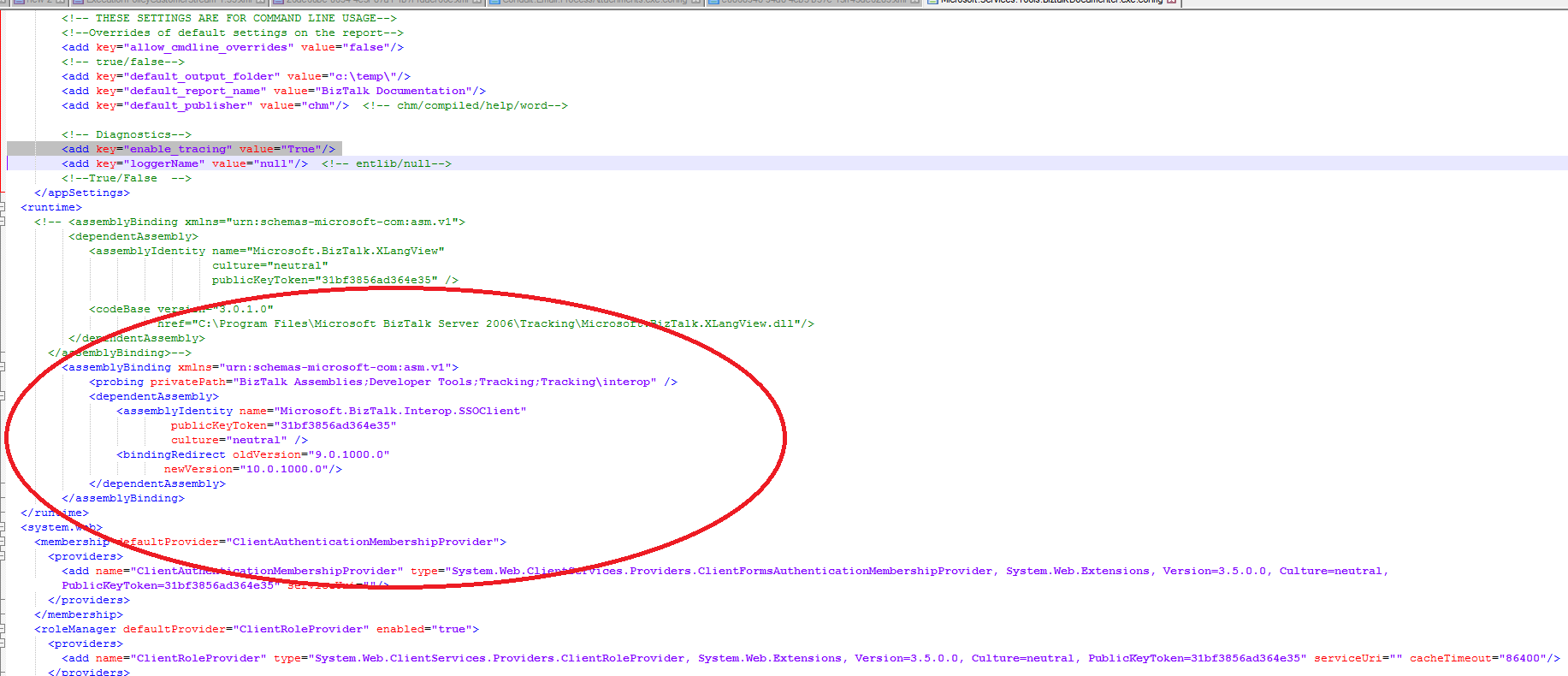Click the 'Overrides of default settings on the report' comment
The height and width of the screenshot is (676, 1568).
[x=233, y=33]
